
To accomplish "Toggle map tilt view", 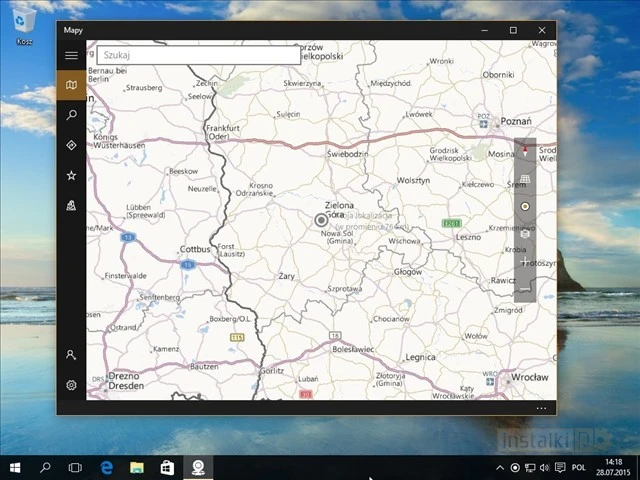I will [x=525, y=179].
